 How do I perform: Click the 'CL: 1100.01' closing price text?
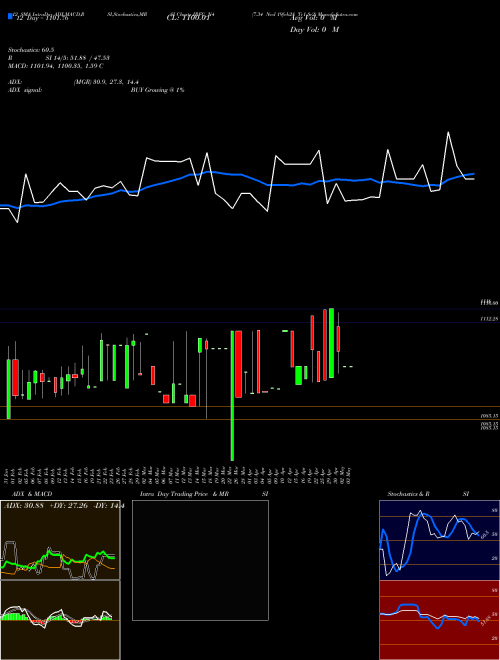coord(191,18)
